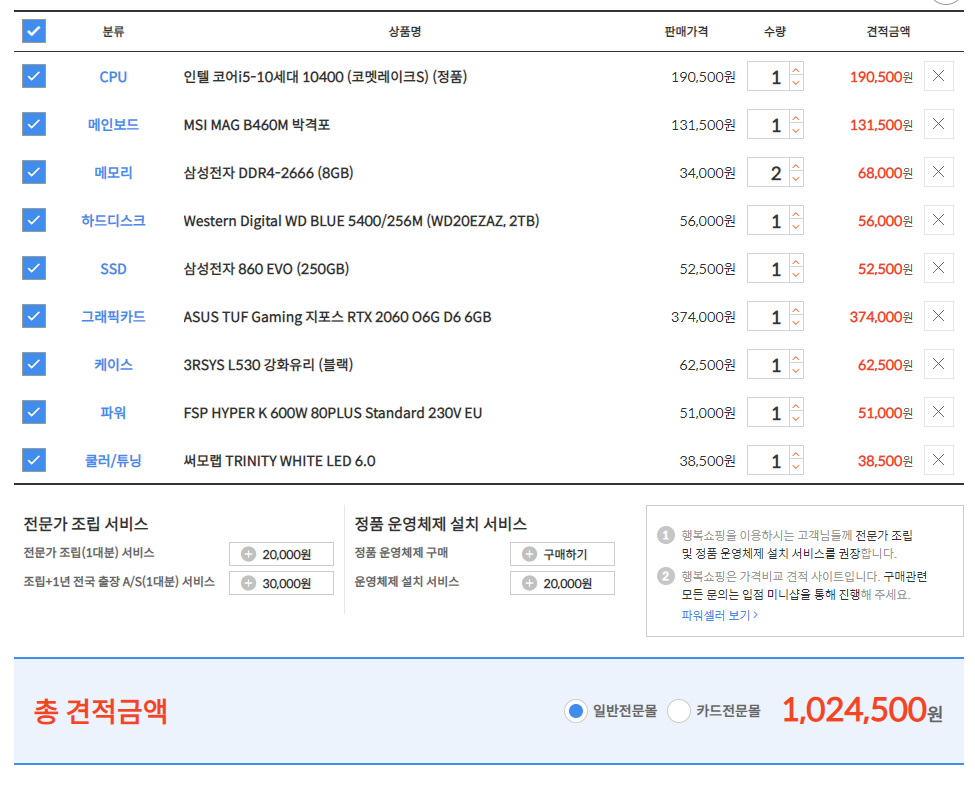
Task: Add 조립+1년 전국 출장 A/S 30,000원 service
Action: [x=249, y=583]
